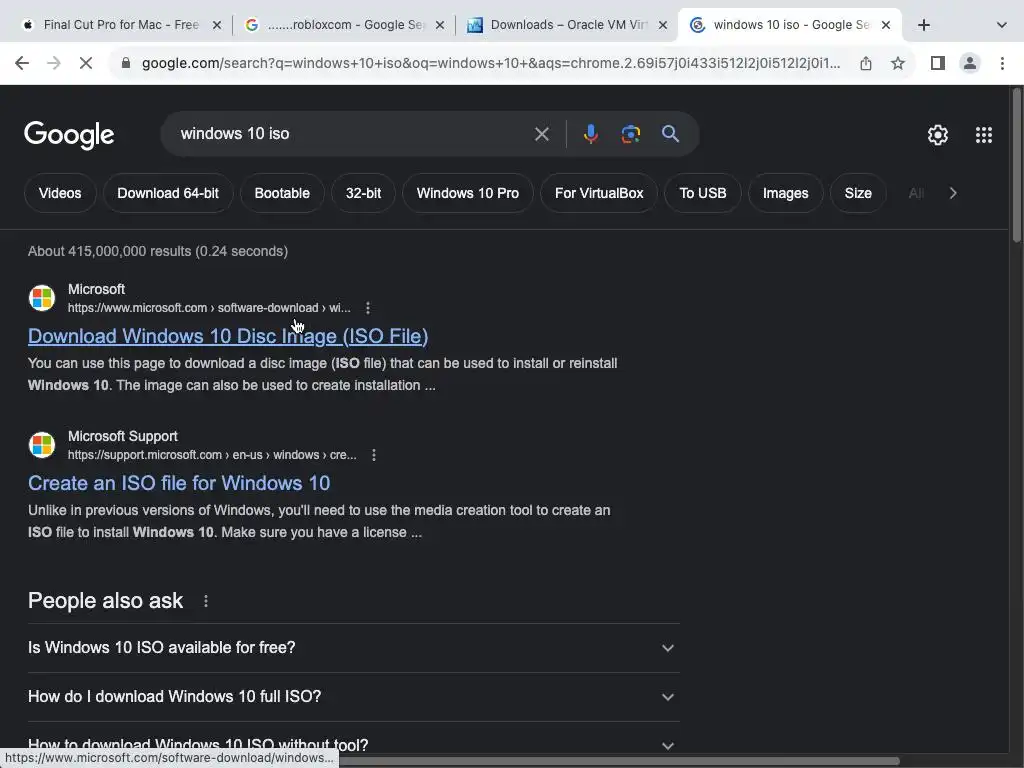Image resolution: width=1024 pixels, height=768 pixels.
Task: Click the horizontal page scrollbar
Action: (618, 761)
